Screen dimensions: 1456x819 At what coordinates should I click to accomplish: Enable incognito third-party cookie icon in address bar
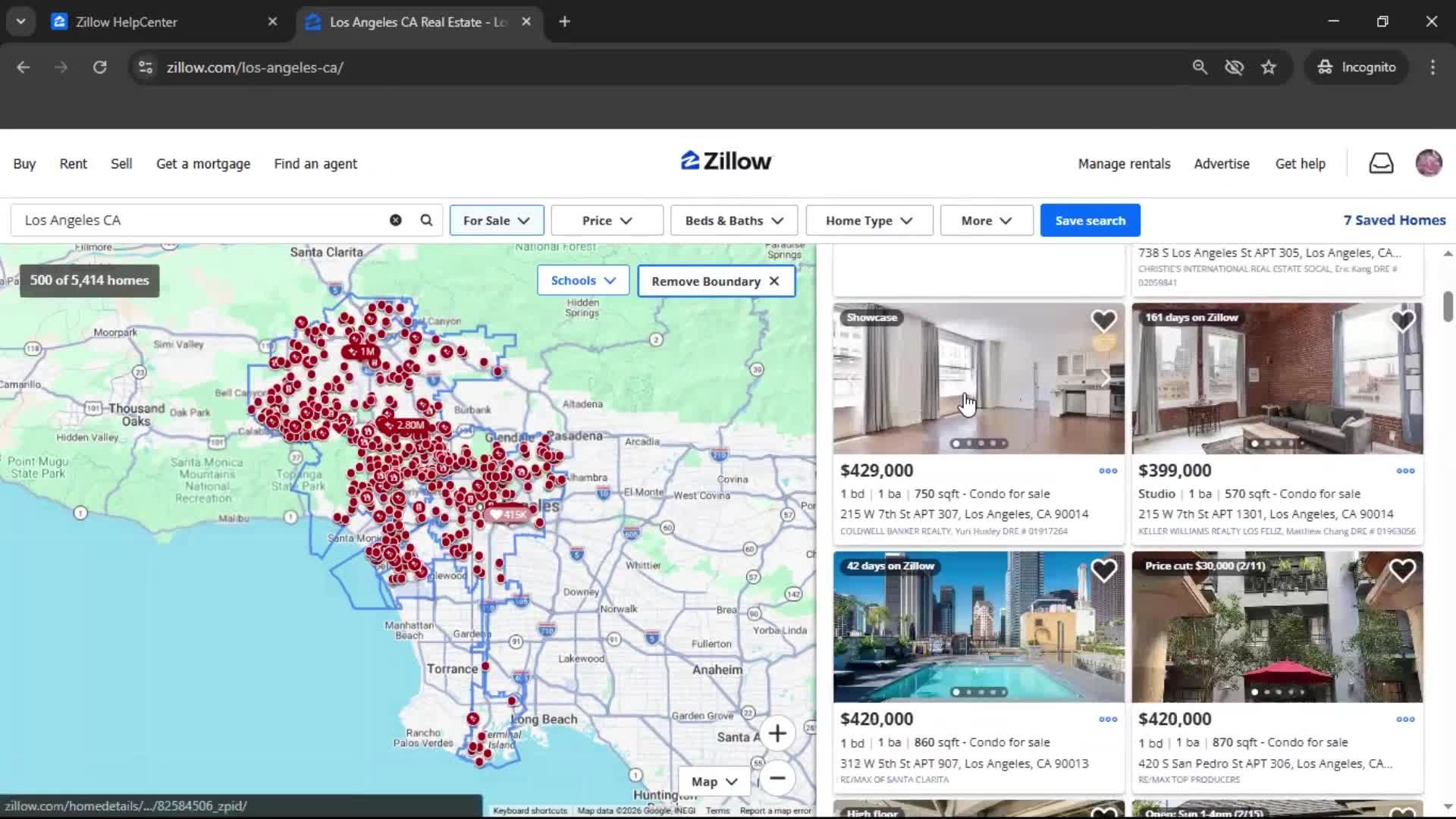click(1234, 67)
